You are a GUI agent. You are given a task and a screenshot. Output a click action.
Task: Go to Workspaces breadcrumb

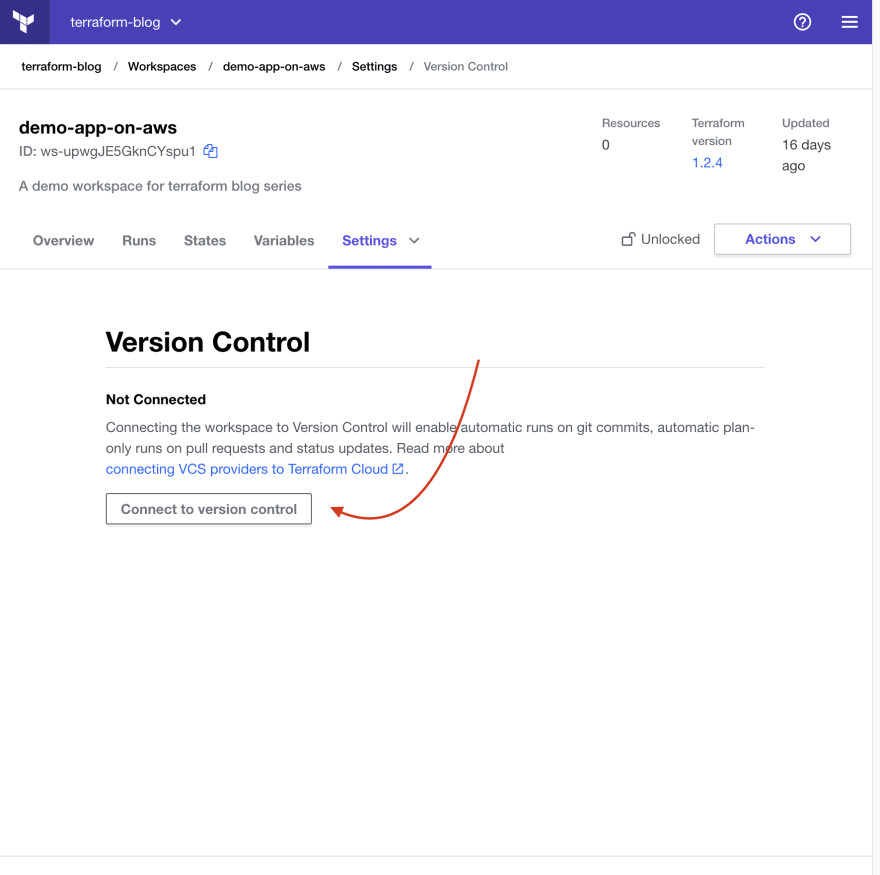coord(162,66)
